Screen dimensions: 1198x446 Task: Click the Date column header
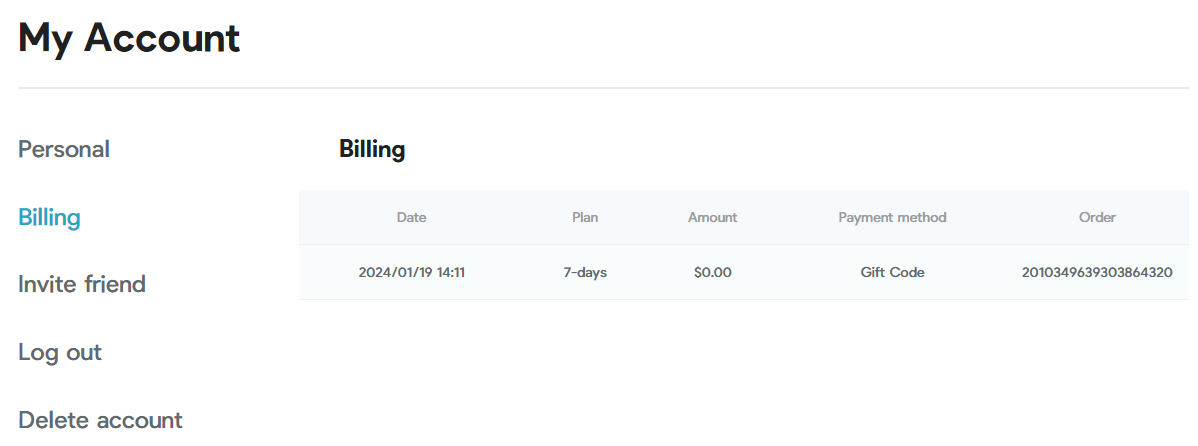coord(411,218)
